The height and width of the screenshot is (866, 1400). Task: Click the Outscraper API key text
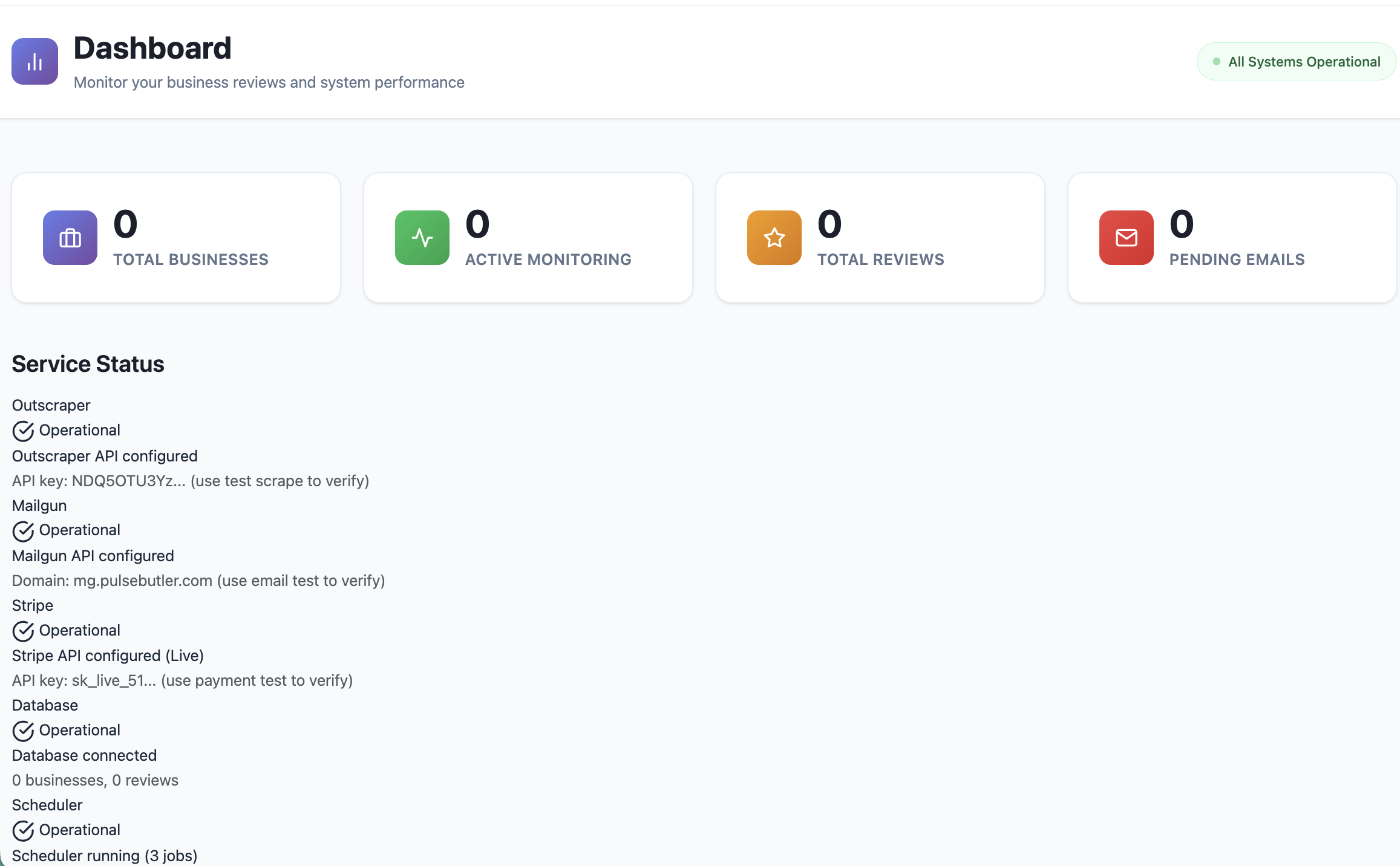191,481
